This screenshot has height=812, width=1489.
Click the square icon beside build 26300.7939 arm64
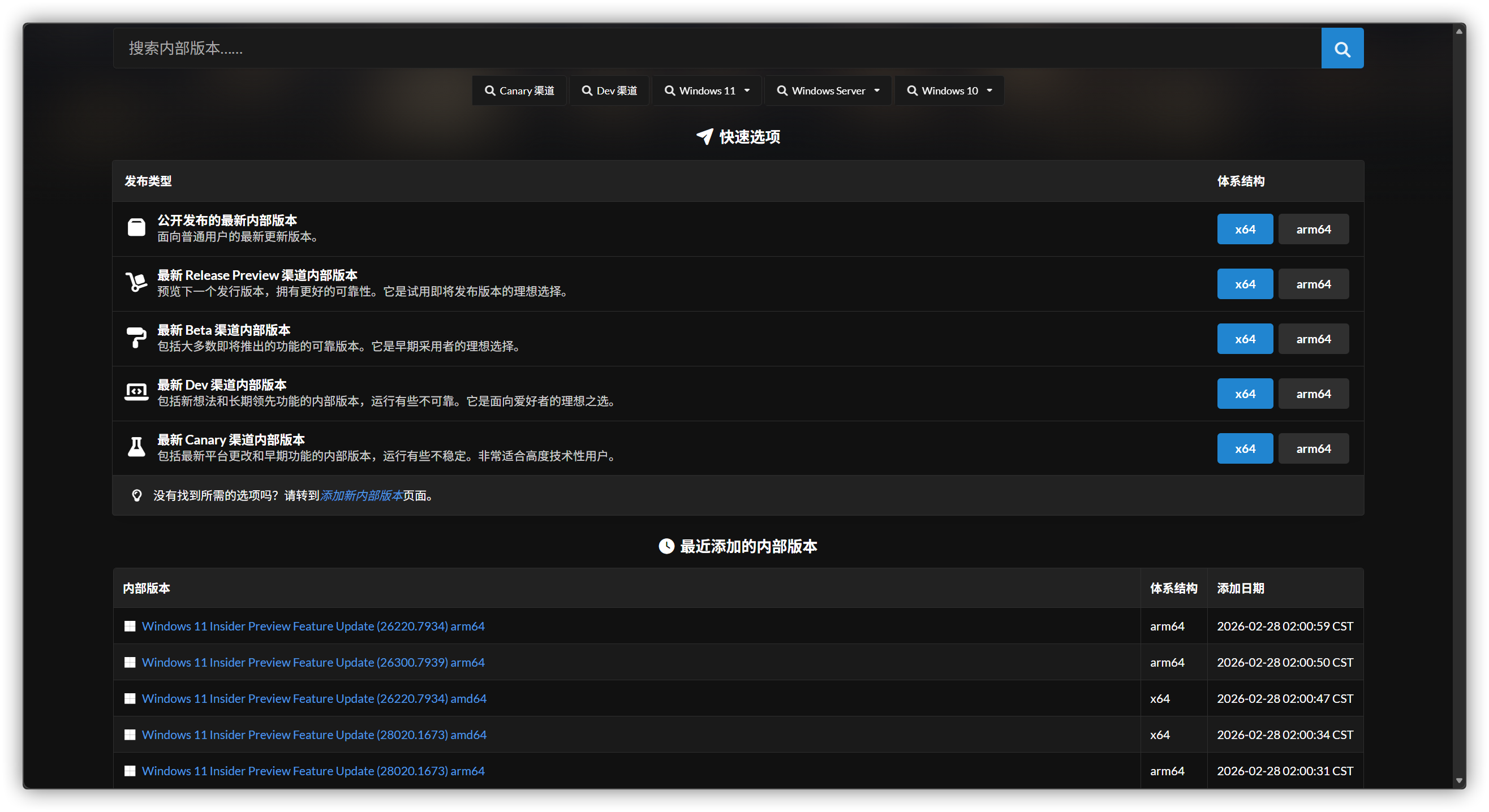[130, 662]
